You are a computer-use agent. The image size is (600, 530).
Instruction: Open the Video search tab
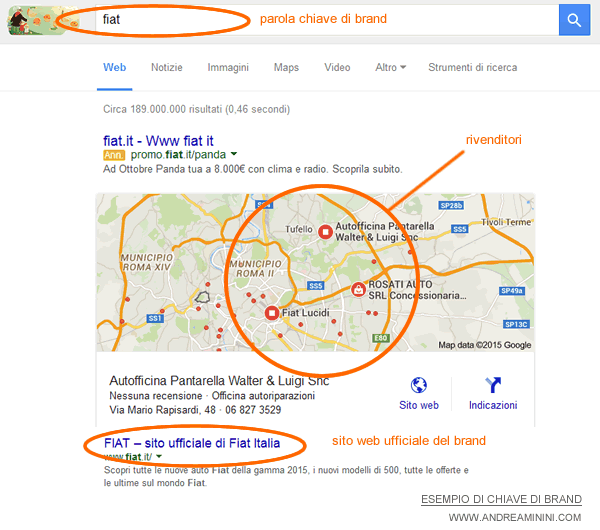point(337,67)
